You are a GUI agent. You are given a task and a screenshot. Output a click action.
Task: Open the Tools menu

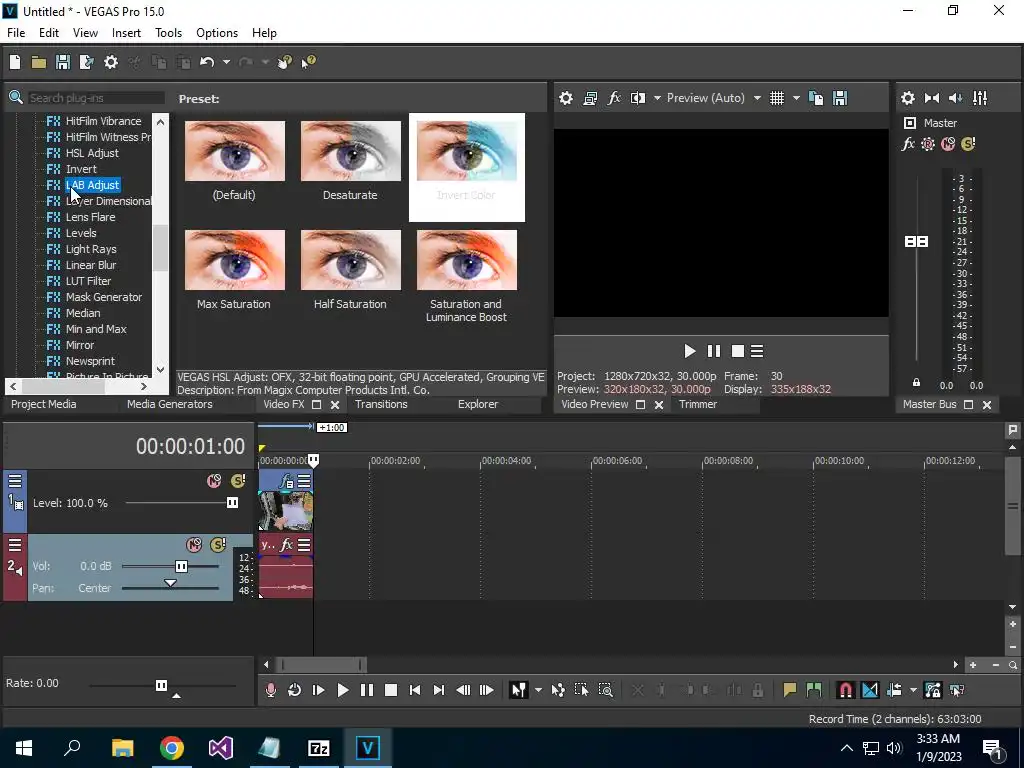click(x=168, y=33)
